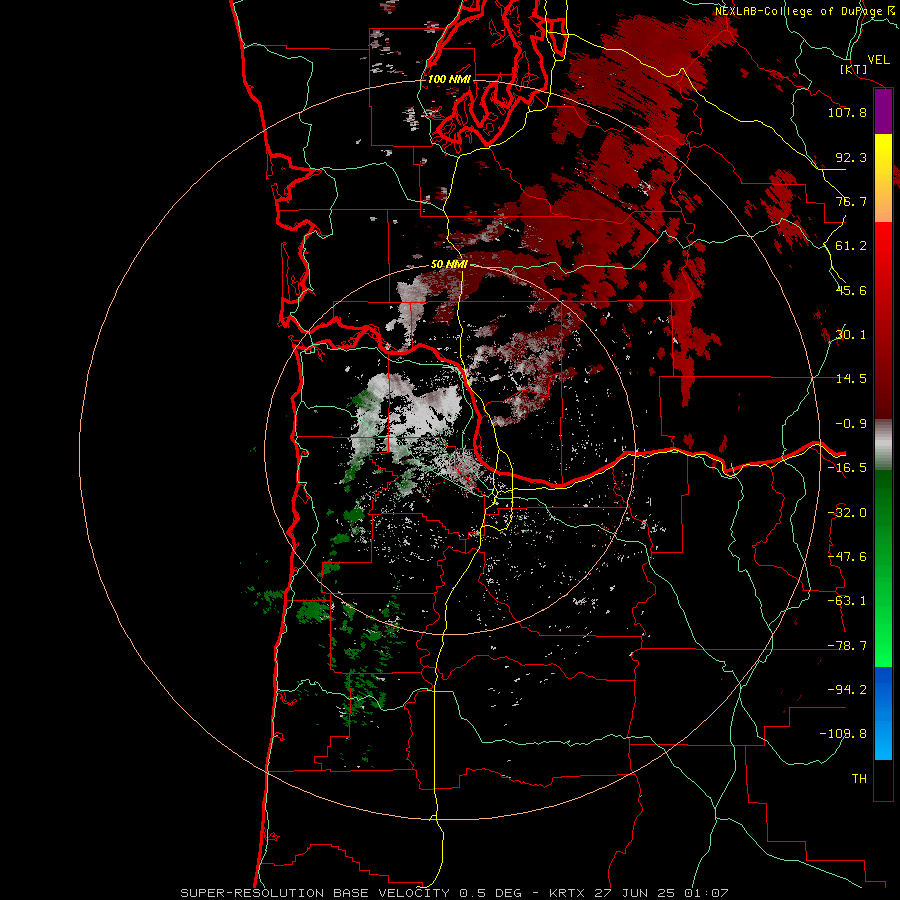
Task: Click the 50 NMI range ring label
Action: click(x=449, y=264)
